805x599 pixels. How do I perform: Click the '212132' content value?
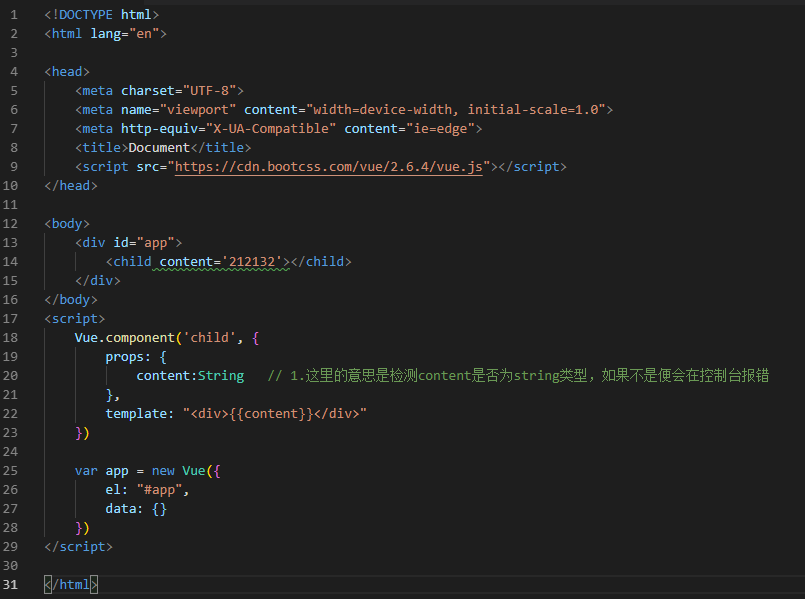[x=252, y=262]
